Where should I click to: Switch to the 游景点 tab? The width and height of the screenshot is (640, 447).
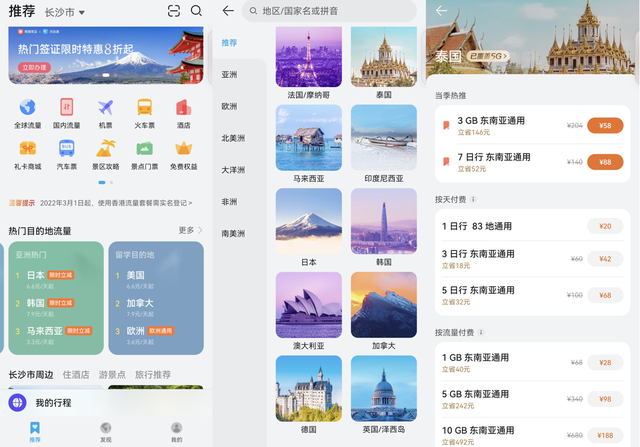tap(112, 374)
